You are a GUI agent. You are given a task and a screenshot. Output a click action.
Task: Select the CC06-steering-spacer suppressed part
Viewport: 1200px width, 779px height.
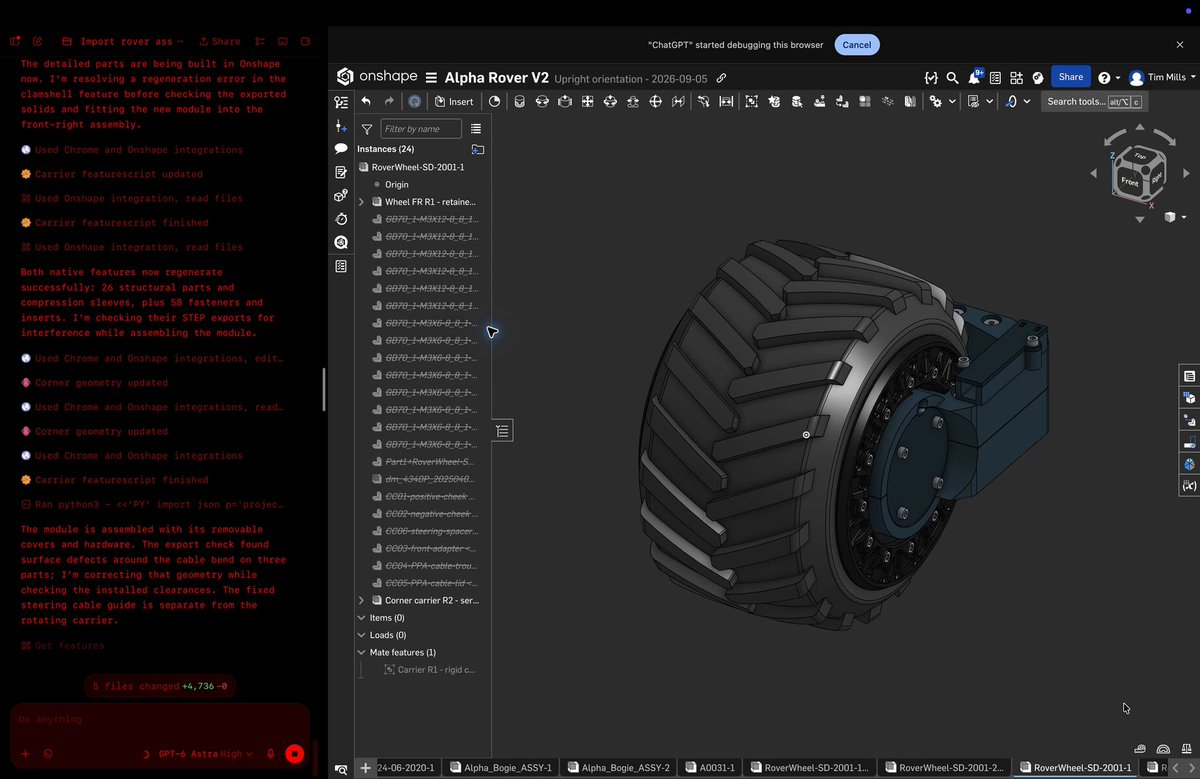(x=430, y=531)
